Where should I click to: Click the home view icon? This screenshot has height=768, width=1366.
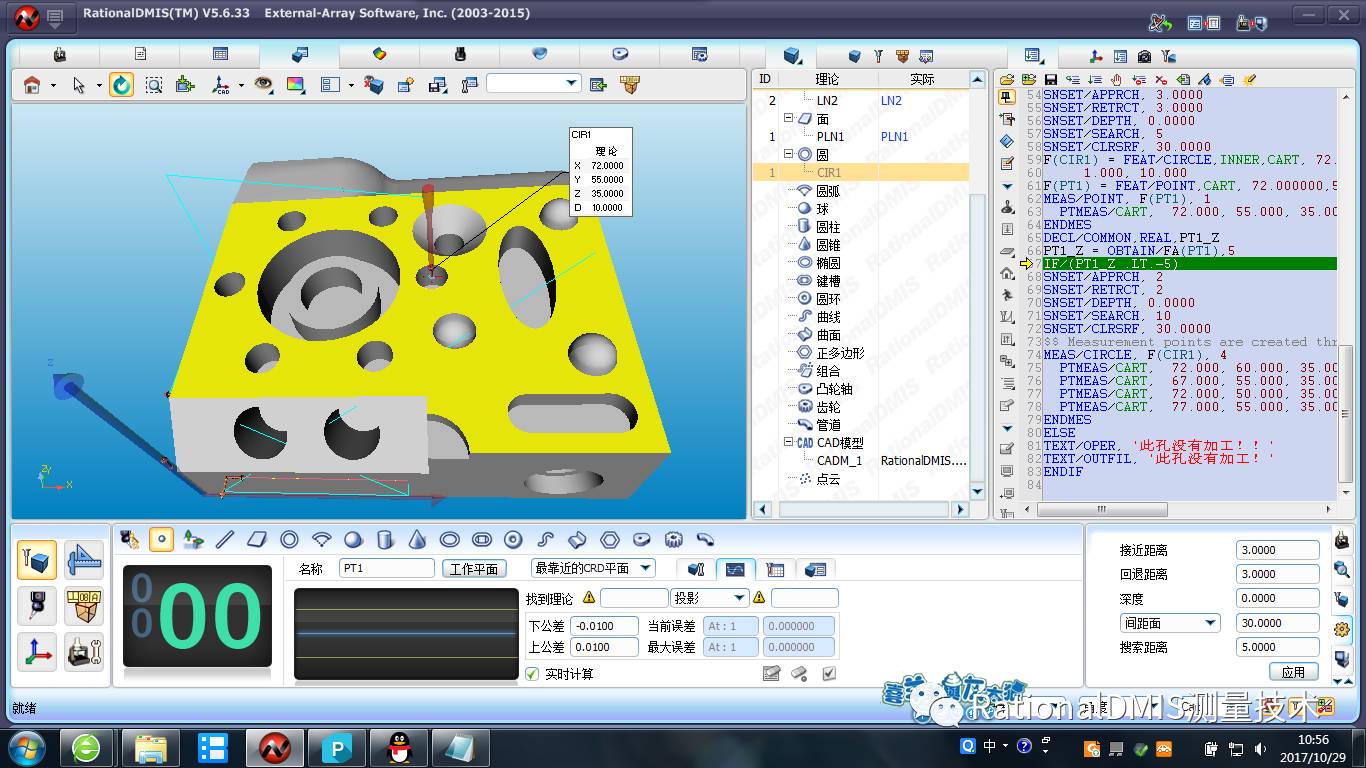[32, 85]
